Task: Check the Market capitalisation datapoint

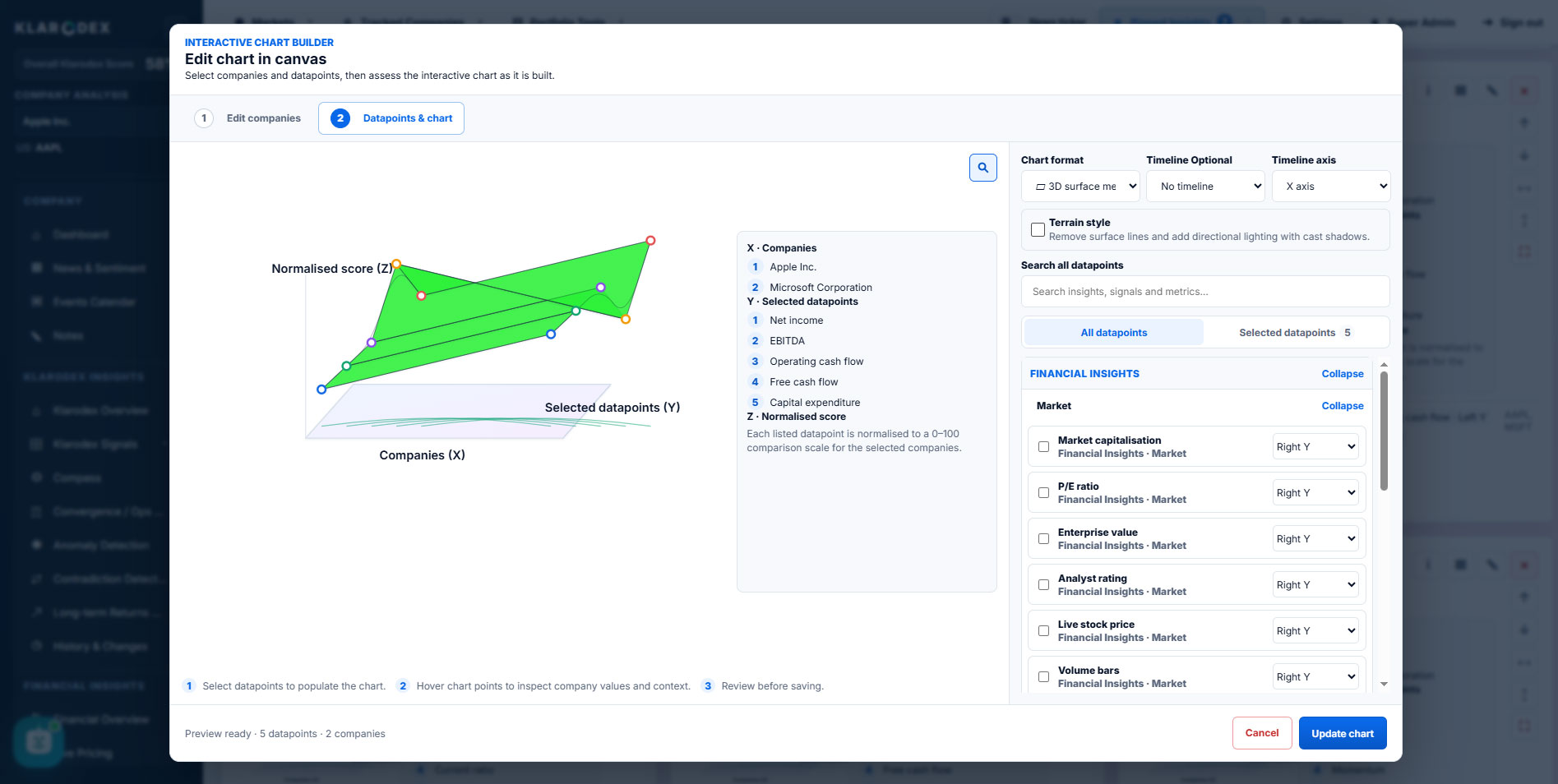Action: (x=1043, y=447)
